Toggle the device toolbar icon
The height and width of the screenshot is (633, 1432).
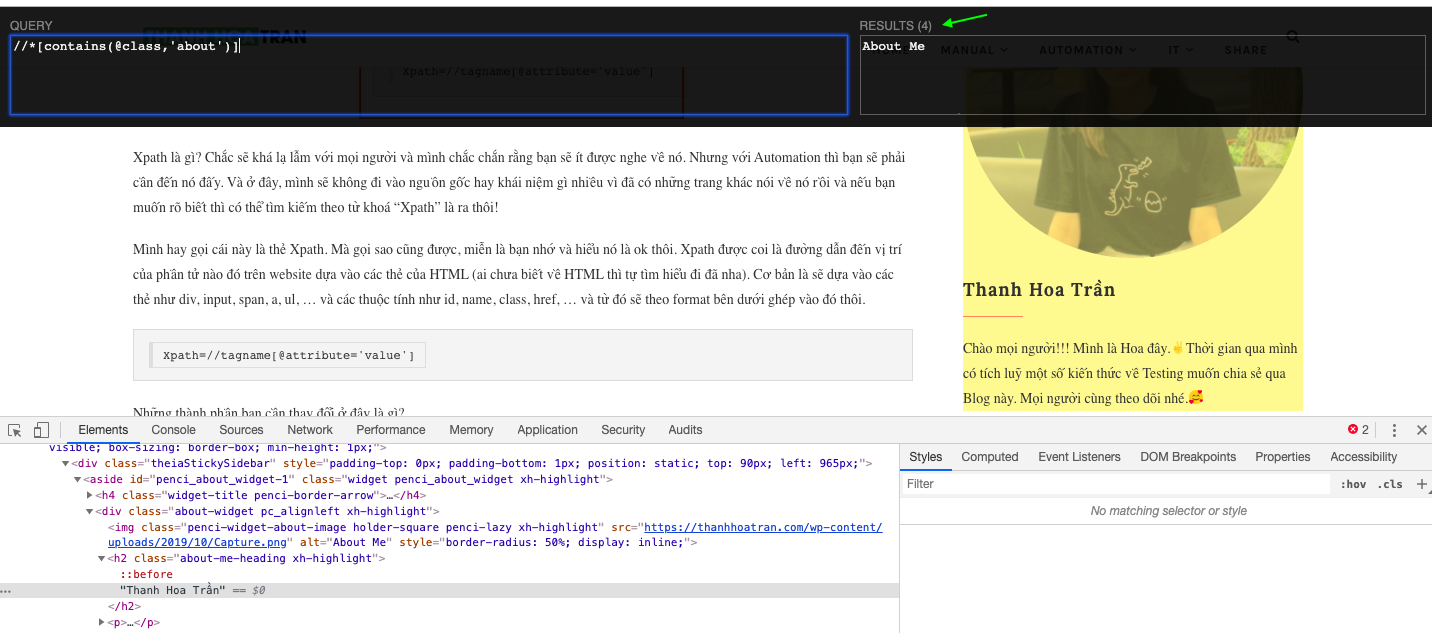point(41,430)
